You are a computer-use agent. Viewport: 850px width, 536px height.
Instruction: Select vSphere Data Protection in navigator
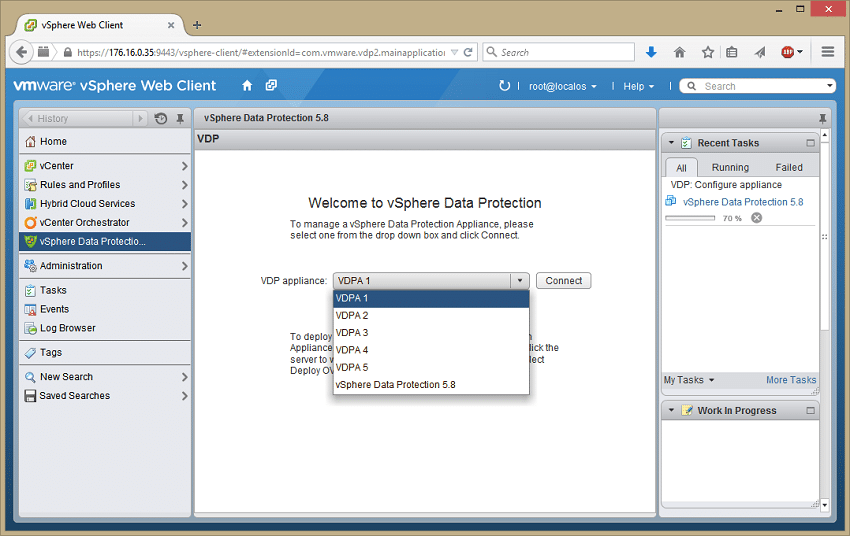[x=105, y=242]
